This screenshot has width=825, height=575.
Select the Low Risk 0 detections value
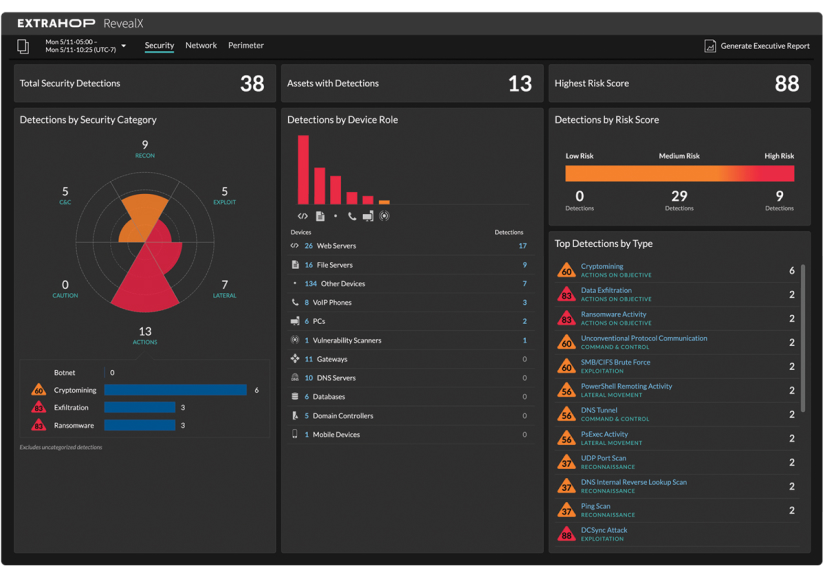coord(579,197)
